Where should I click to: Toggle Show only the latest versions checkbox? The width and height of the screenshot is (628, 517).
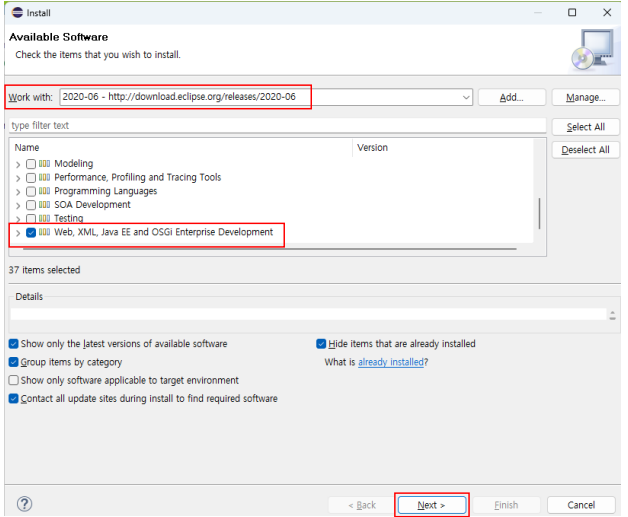tap(14, 344)
